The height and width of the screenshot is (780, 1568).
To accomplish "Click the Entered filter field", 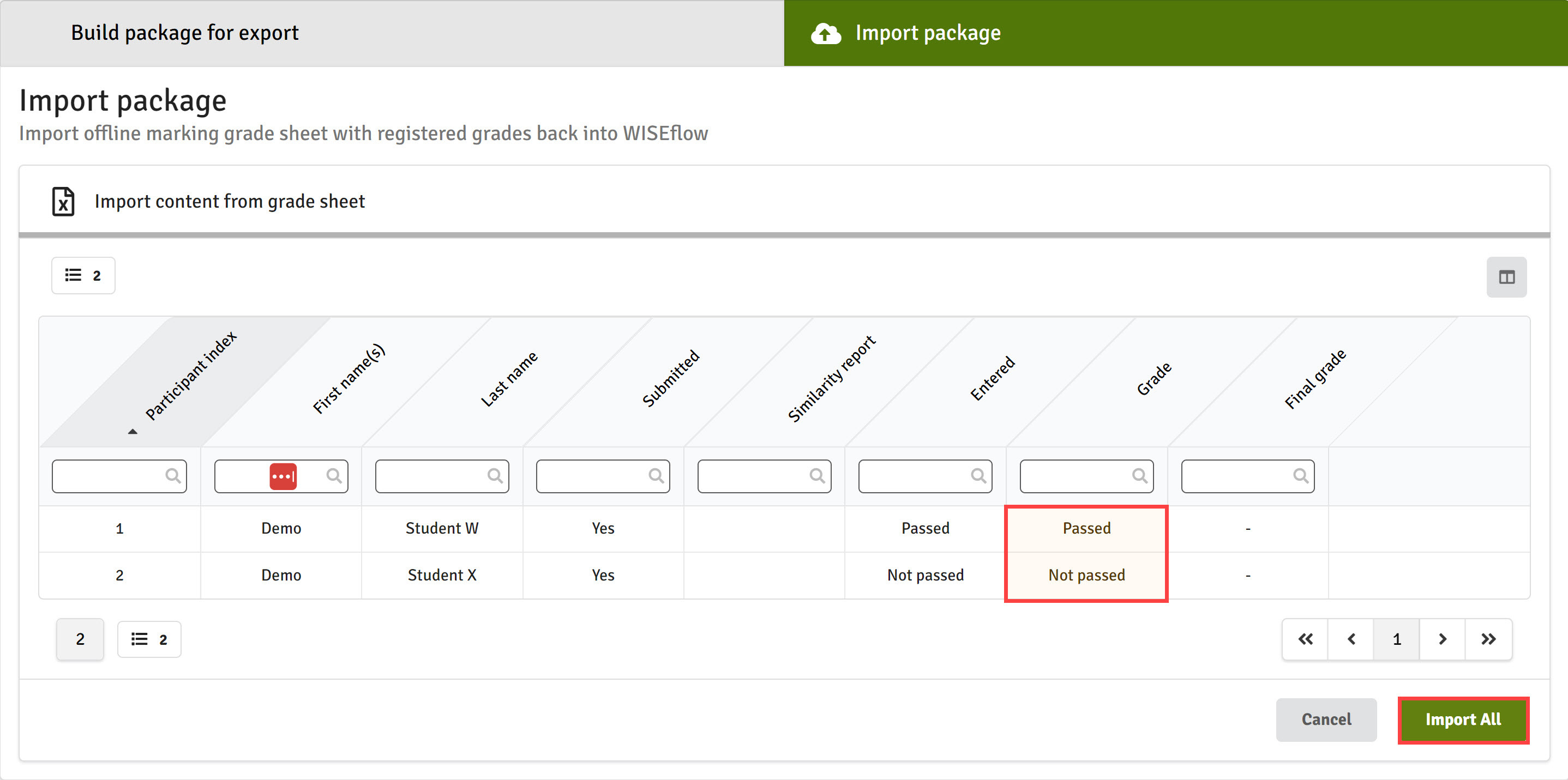I will tap(925, 476).
